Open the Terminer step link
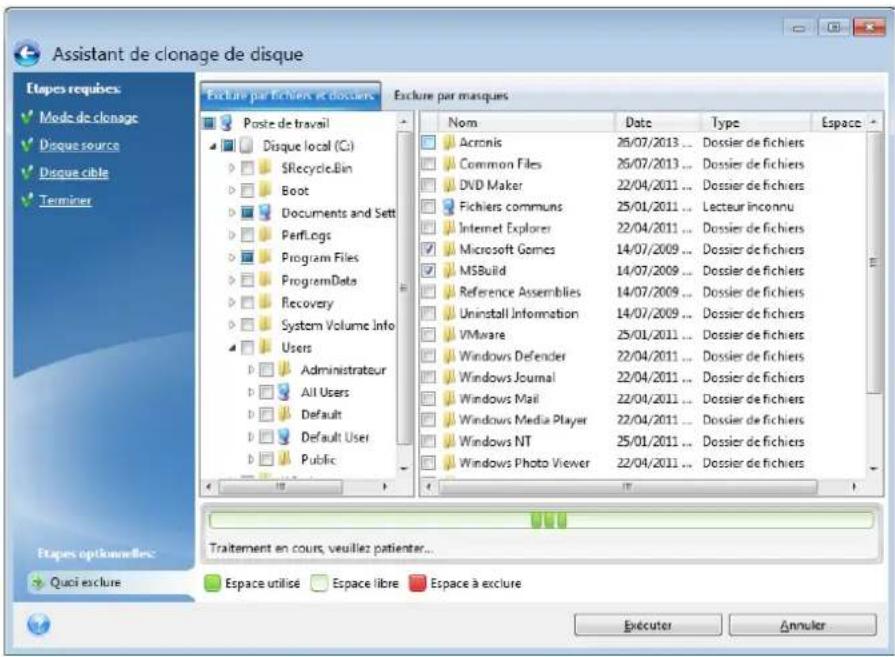The width and height of the screenshot is (895, 657). [65, 200]
